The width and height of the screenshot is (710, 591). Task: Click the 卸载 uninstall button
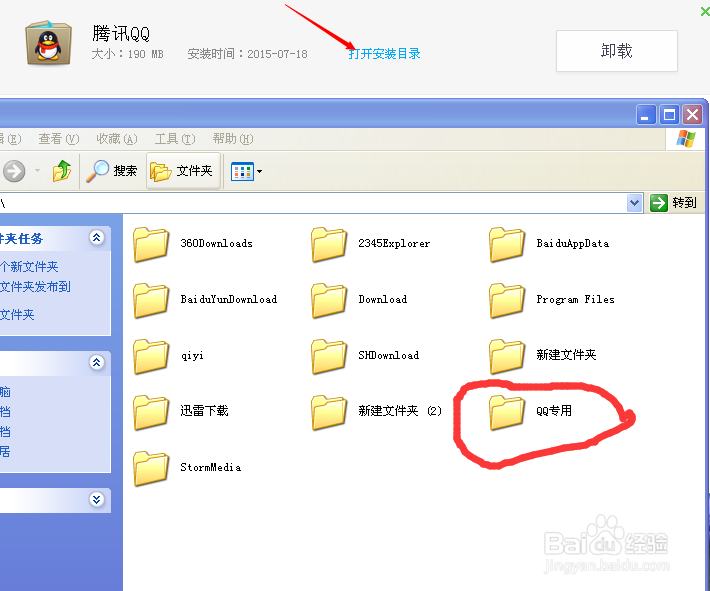pos(617,51)
